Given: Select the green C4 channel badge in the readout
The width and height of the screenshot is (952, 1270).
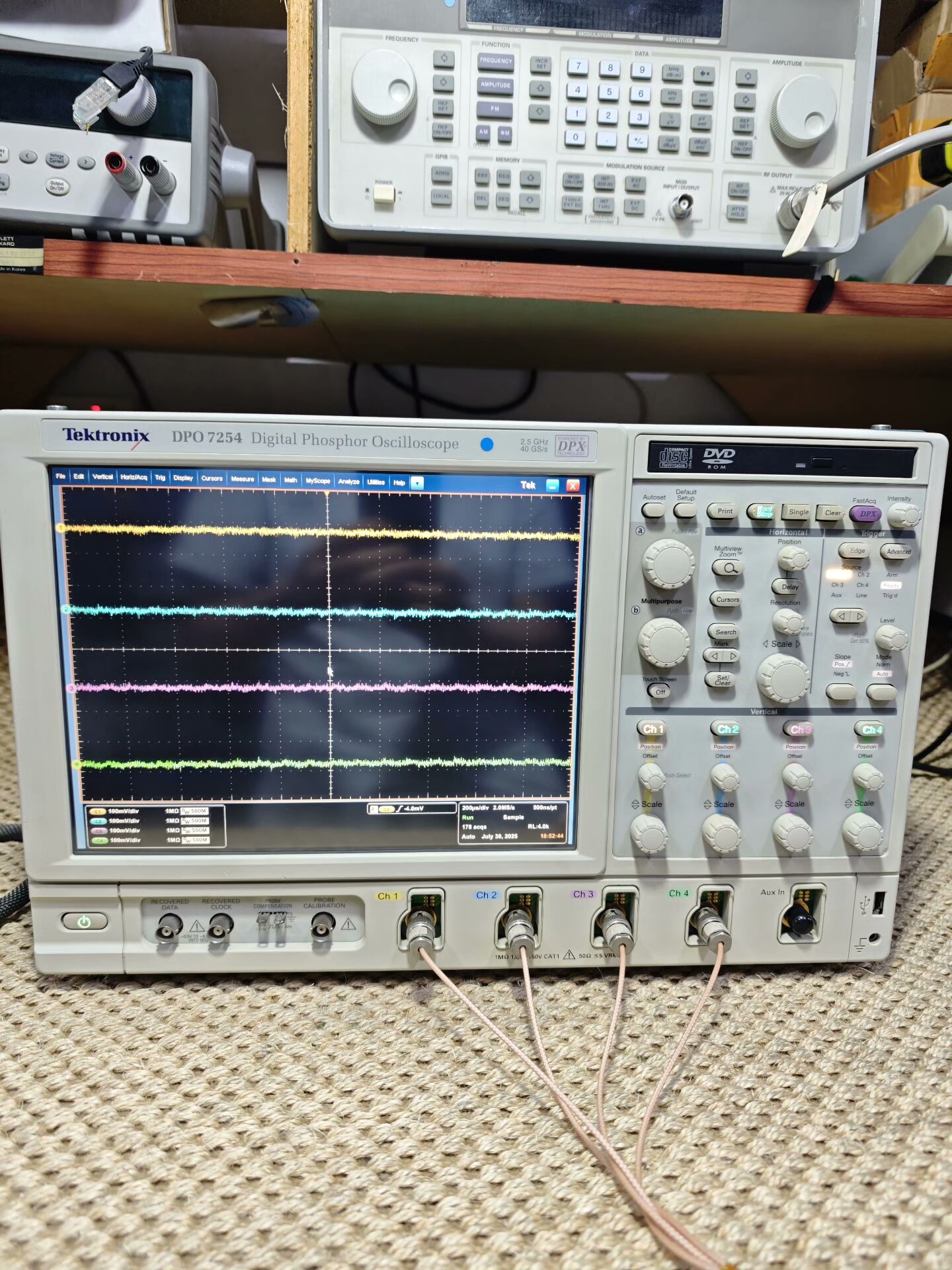Looking at the screenshot, I should click(100, 840).
